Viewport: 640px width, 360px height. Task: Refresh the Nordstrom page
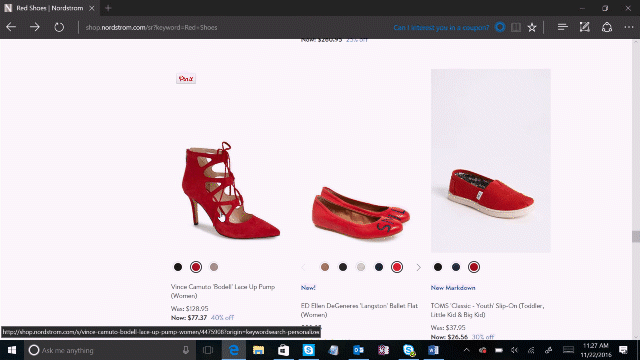[59, 27]
